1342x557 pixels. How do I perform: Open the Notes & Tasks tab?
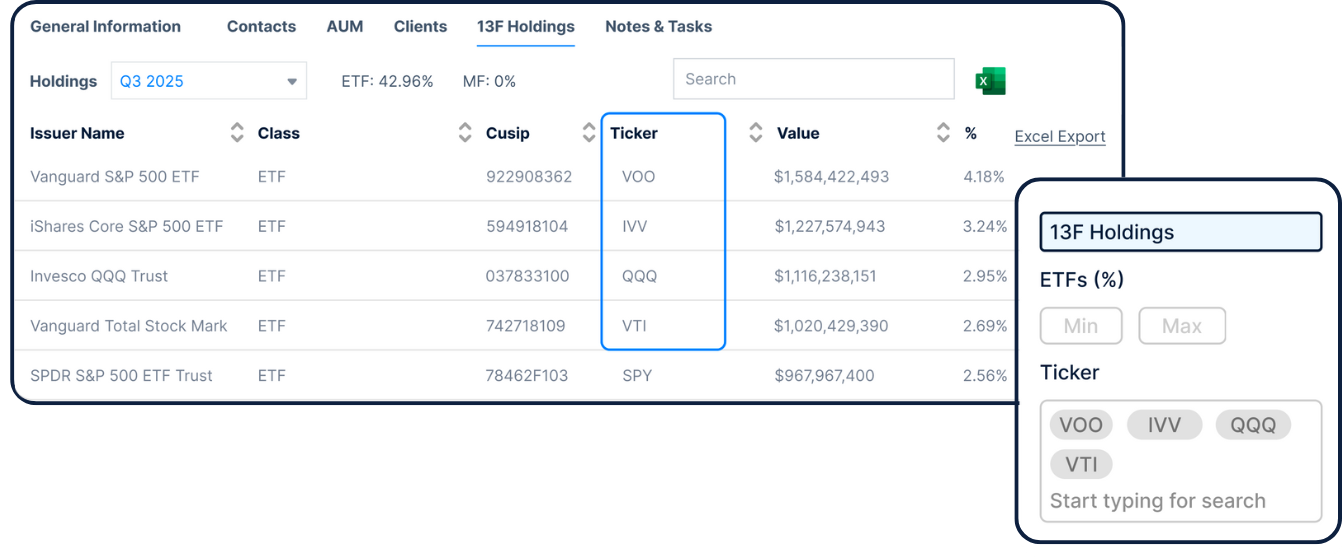pyautogui.click(x=659, y=27)
